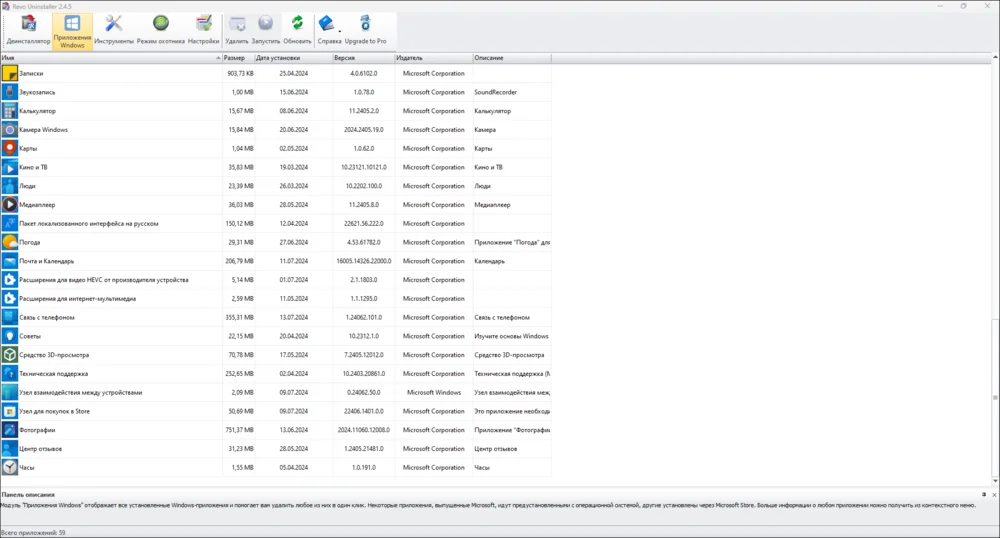
Task: Select the 'Связь с телефоном' app name
Action: click(47, 317)
